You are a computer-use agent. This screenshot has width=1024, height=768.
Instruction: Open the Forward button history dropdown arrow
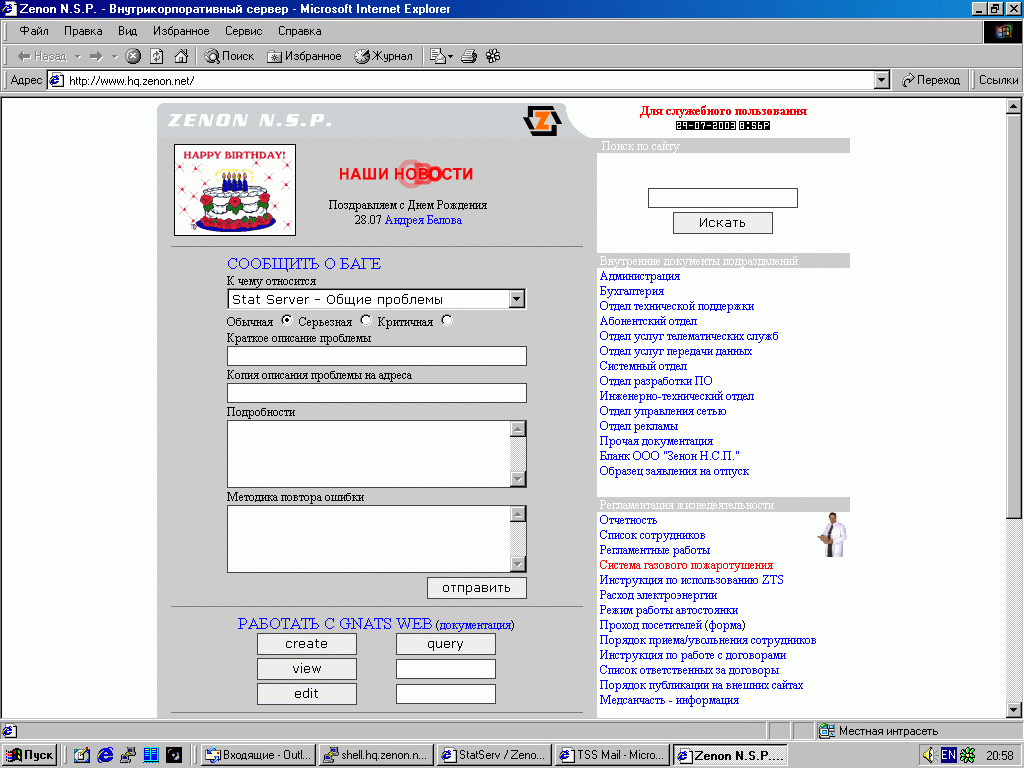point(114,56)
